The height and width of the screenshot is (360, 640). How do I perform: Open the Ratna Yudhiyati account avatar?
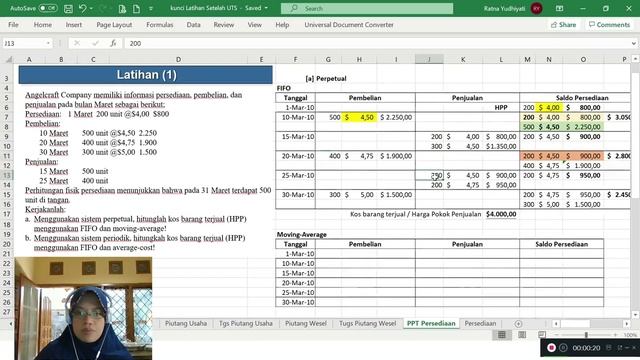coord(536,8)
